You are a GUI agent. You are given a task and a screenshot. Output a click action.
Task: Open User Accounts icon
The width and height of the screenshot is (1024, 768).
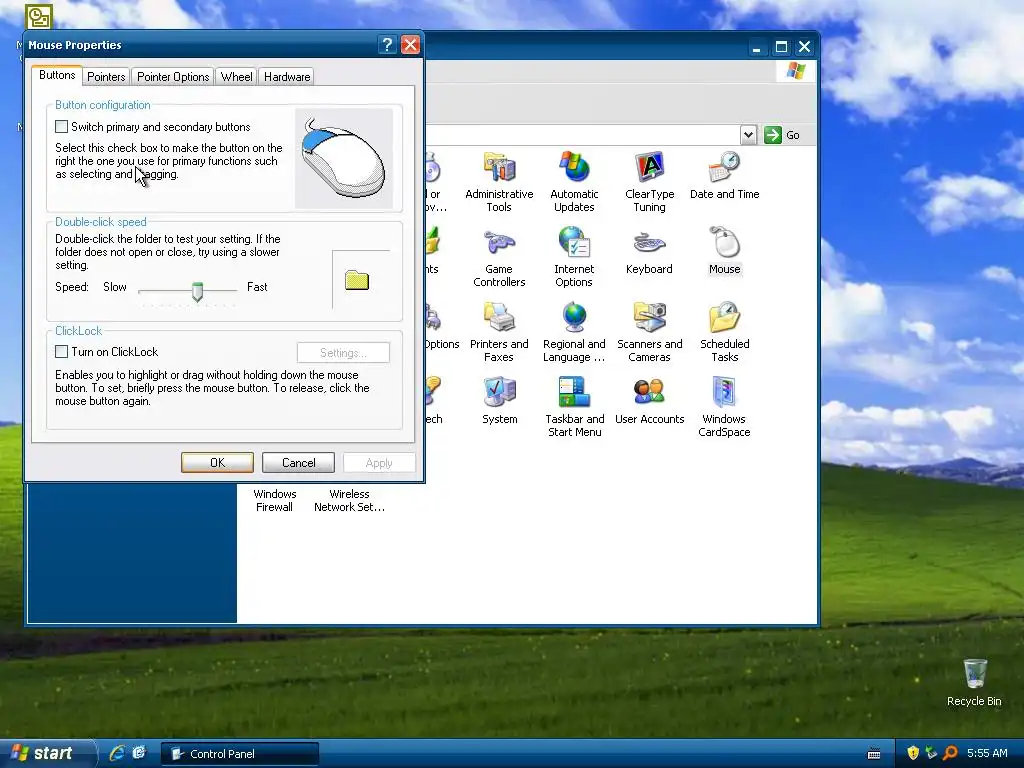point(649,400)
